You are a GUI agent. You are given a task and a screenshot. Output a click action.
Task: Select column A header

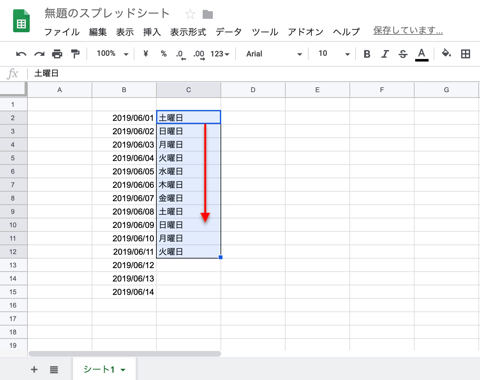pos(59,90)
